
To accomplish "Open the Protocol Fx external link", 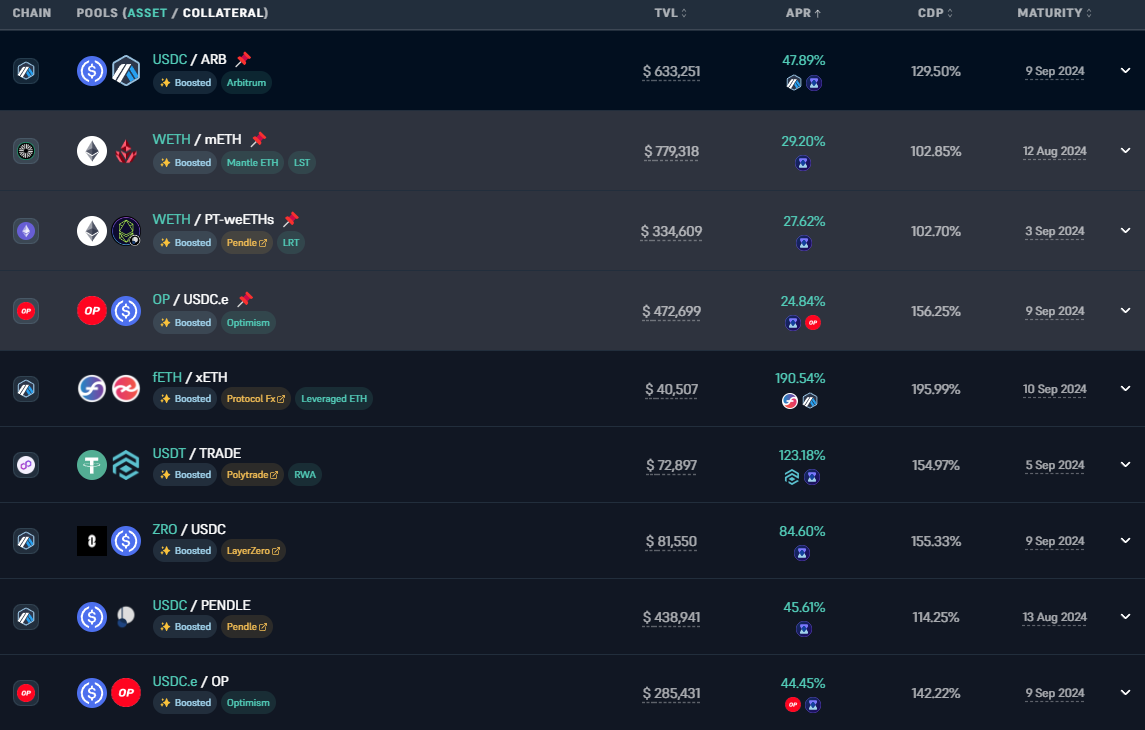I will (x=256, y=399).
